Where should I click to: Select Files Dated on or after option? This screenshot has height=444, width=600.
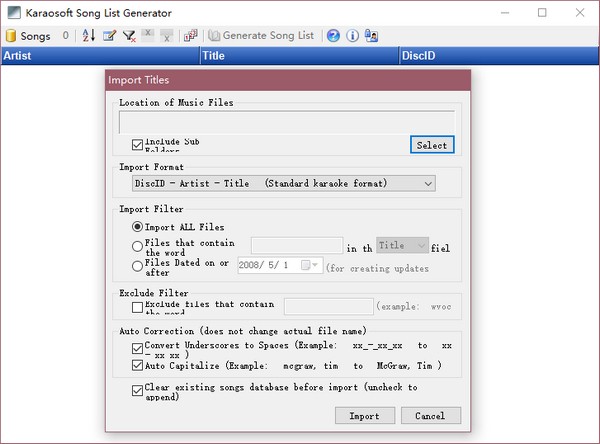[x=138, y=264]
